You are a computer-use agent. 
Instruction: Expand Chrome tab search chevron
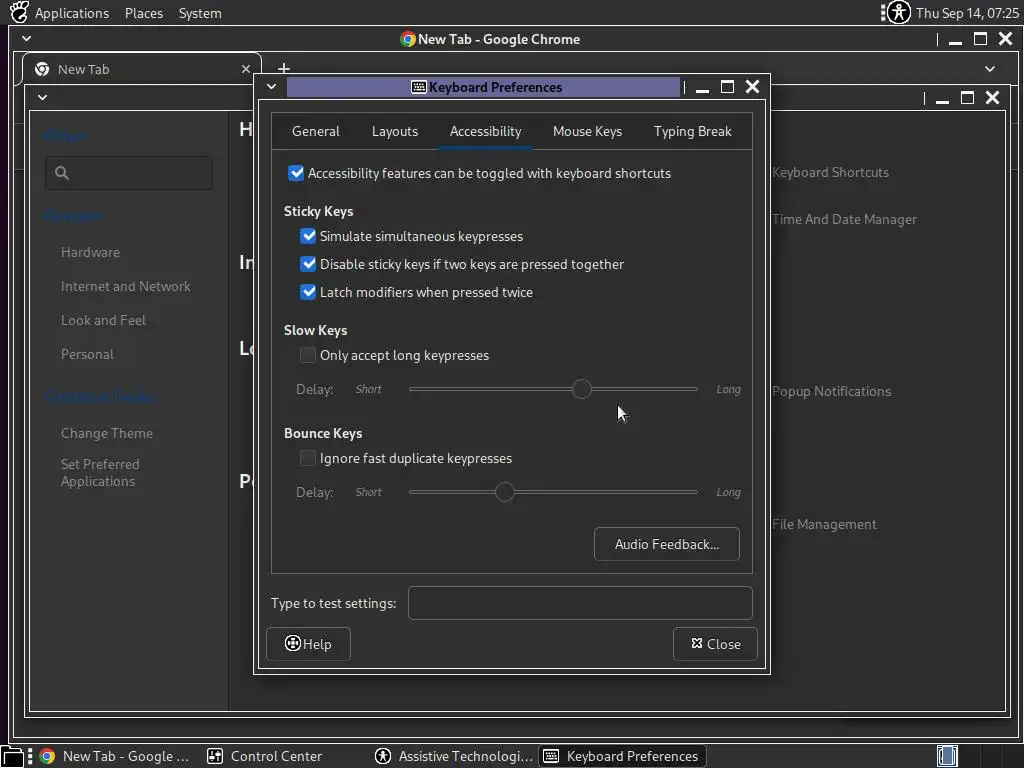(x=990, y=69)
